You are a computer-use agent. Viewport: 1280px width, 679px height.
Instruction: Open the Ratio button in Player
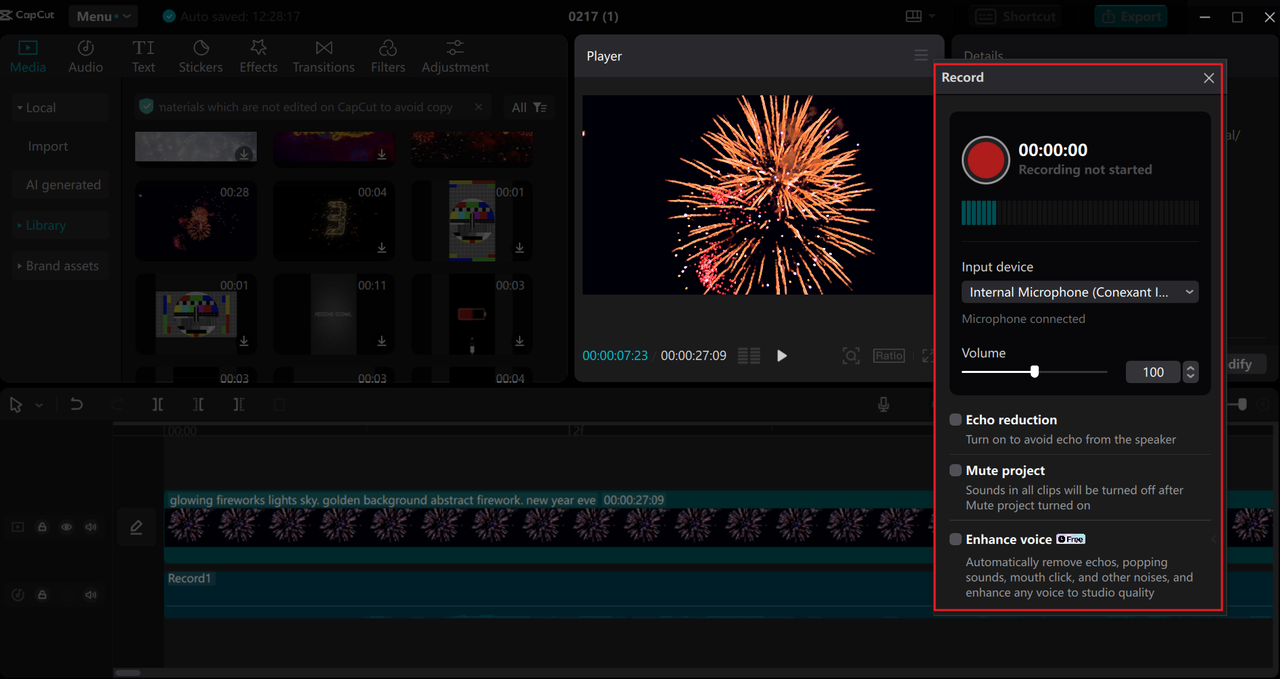click(x=889, y=356)
